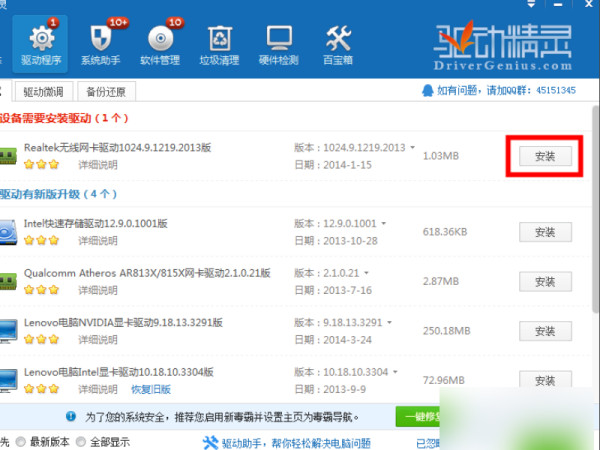Click the star rating of Lenovo NVIDIA driver

[41, 339]
